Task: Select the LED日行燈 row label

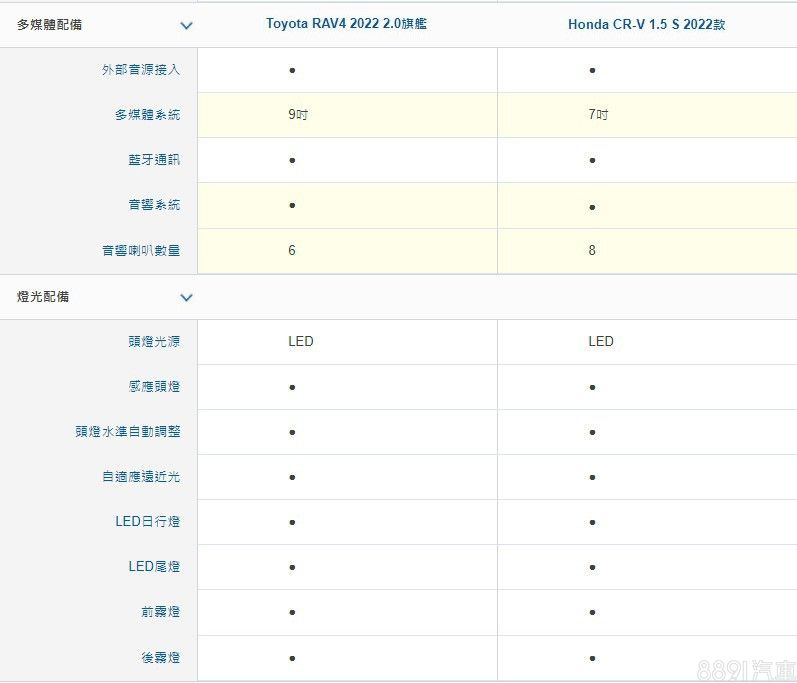Action: coord(148,522)
